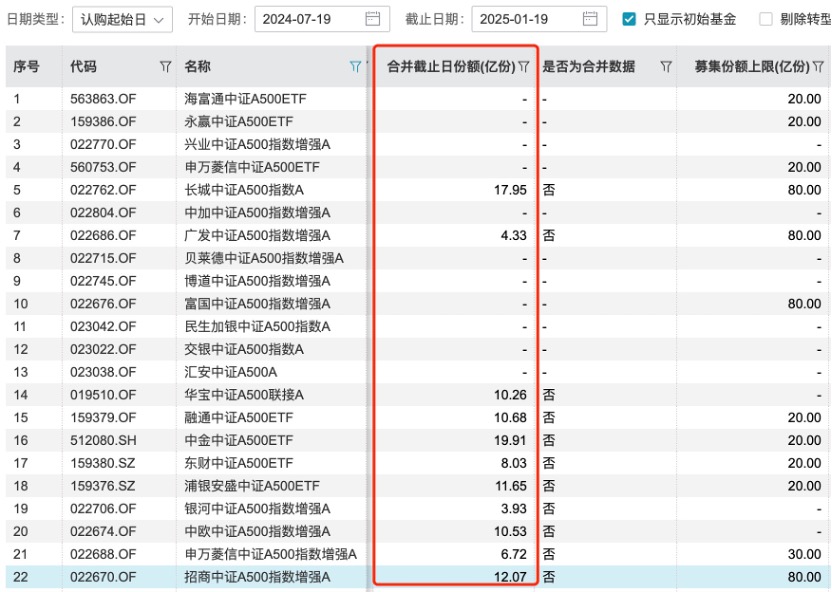Select row 银河中证A500指数增强A
The image size is (832, 592).
(x=418, y=509)
